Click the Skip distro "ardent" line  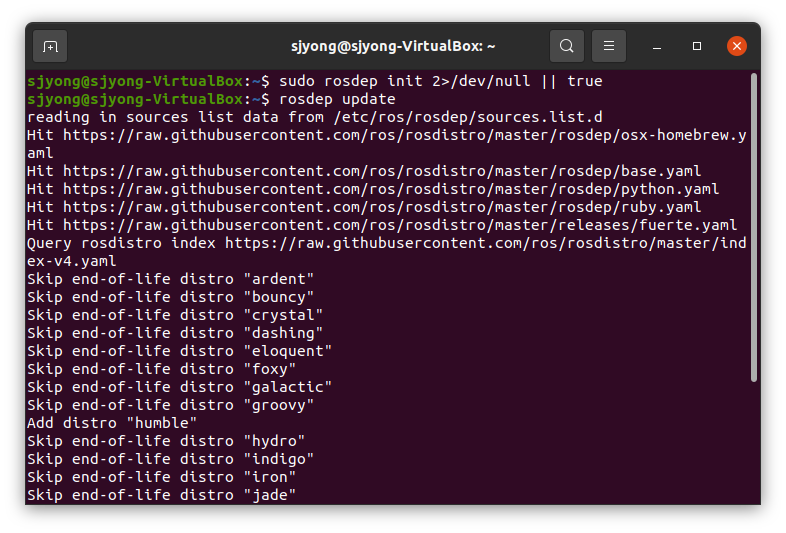coord(170,279)
